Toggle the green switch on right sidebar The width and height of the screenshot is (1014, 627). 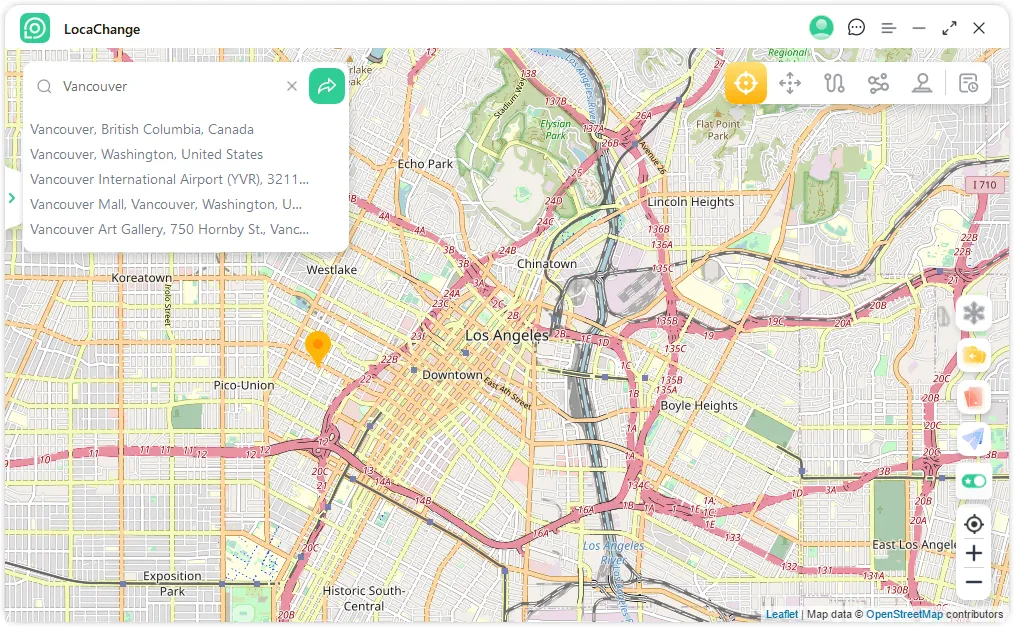pyautogui.click(x=974, y=481)
